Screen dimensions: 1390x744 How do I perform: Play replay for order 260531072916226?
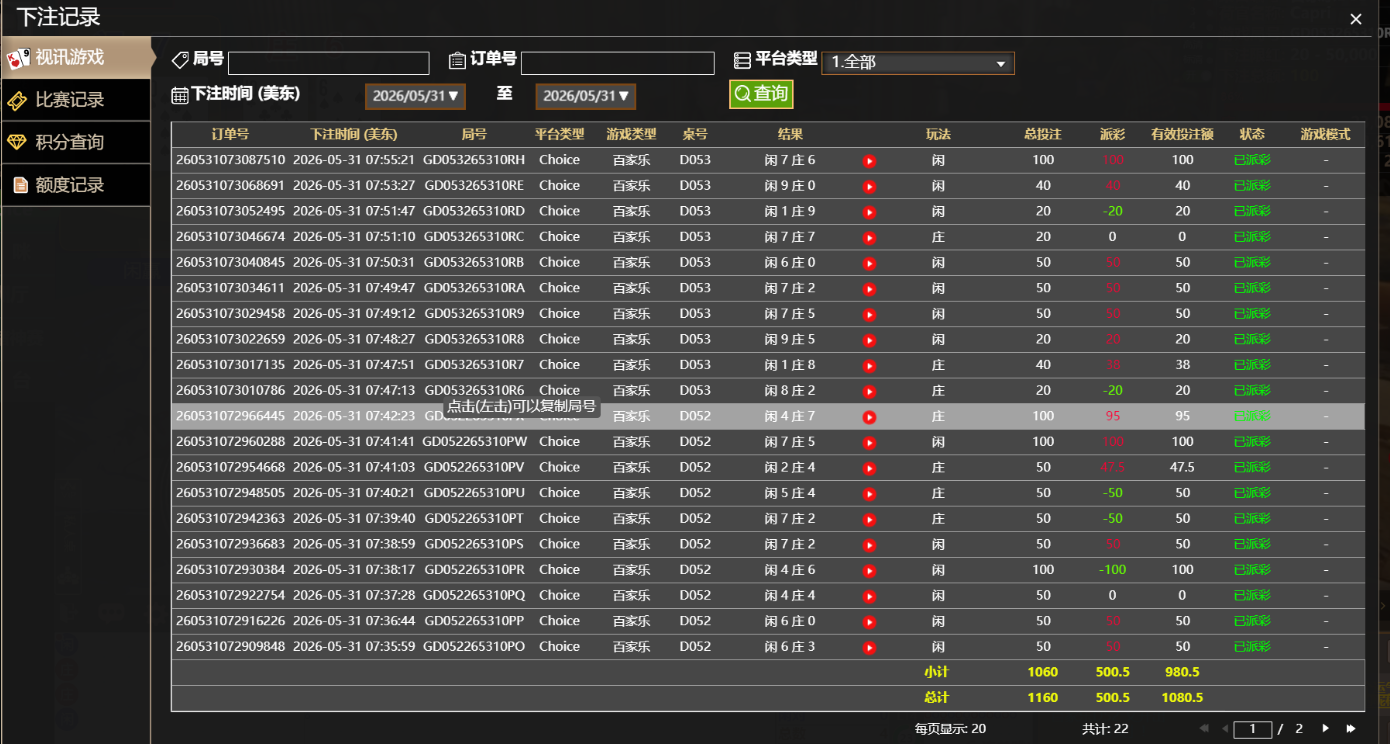869,622
